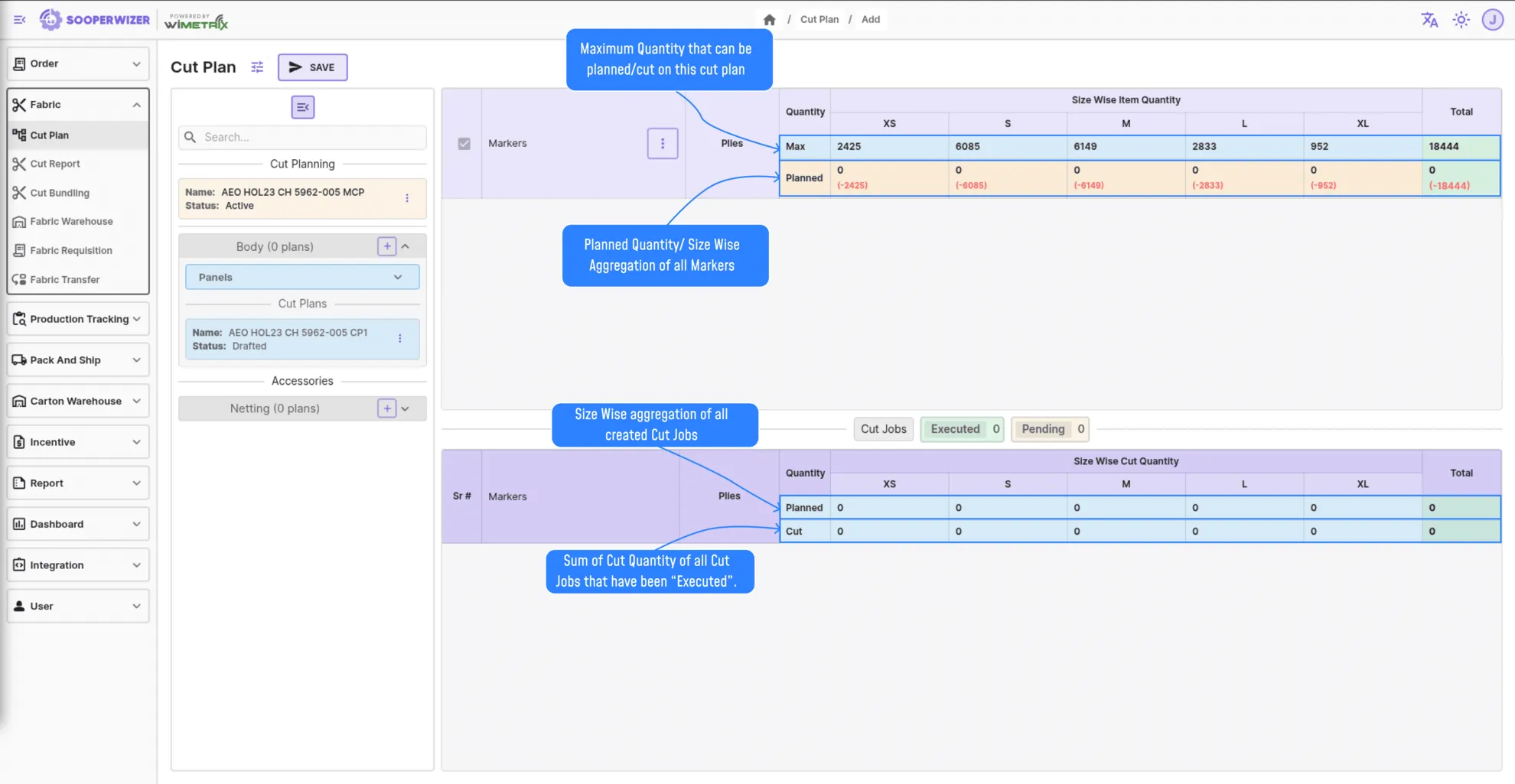Click the SAVE button

click(x=312, y=67)
